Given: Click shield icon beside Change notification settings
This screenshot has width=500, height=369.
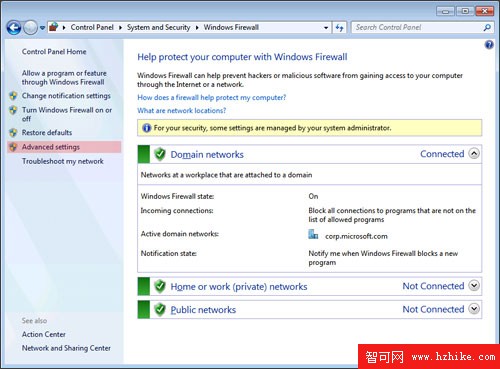Looking at the screenshot, I should tap(13, 96).
